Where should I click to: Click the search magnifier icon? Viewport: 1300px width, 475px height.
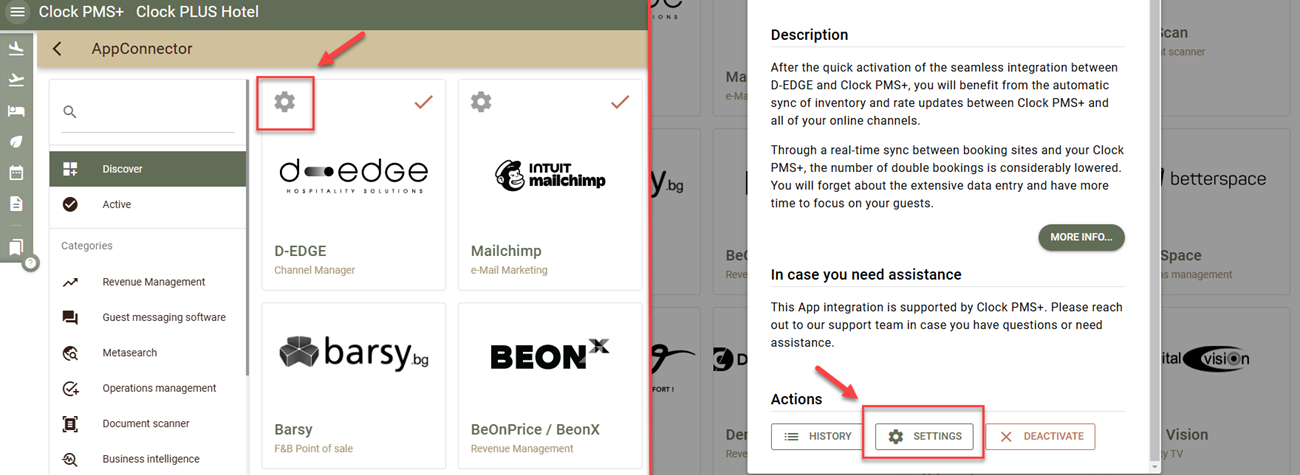[x=70, y=112]
